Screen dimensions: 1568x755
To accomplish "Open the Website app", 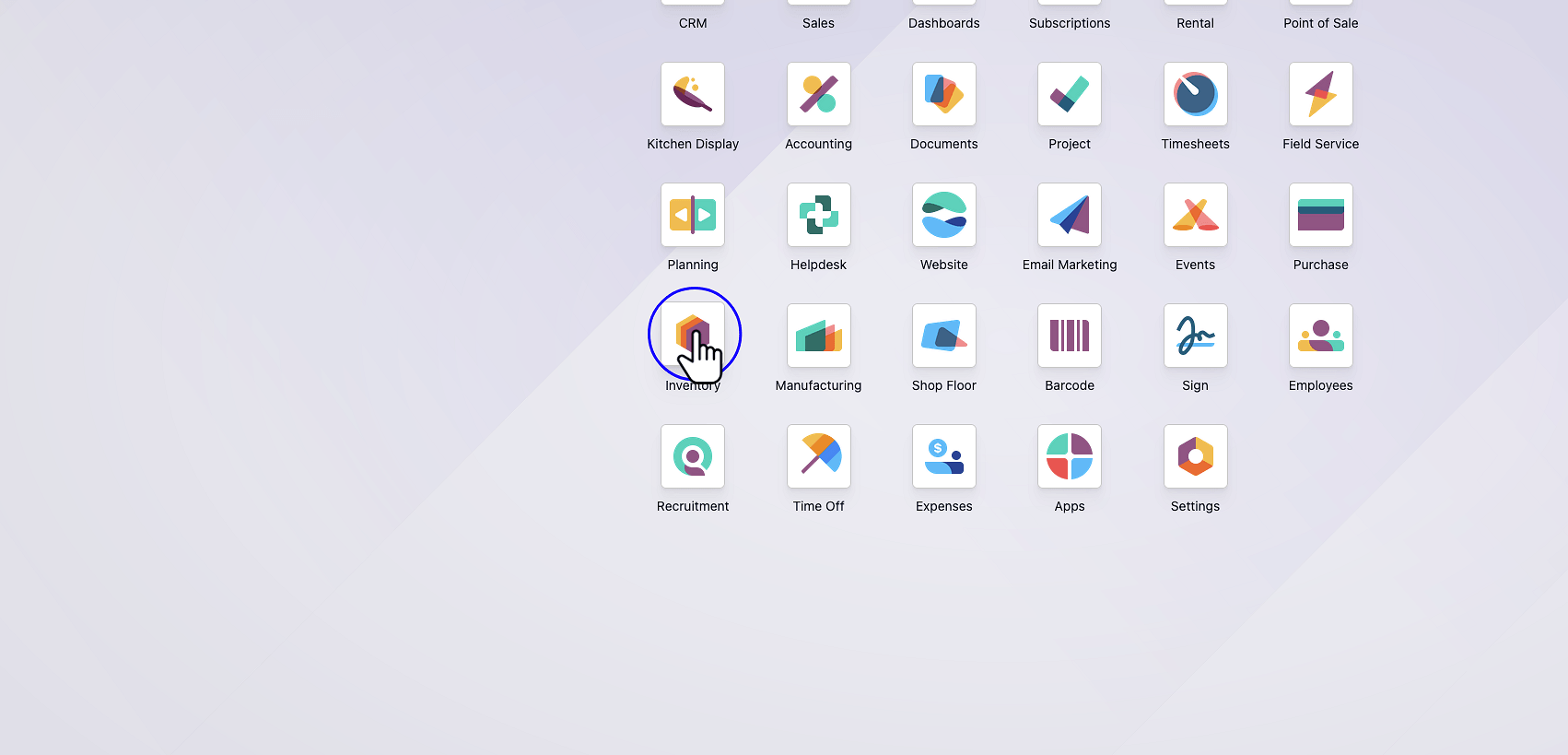I will 944,215.
